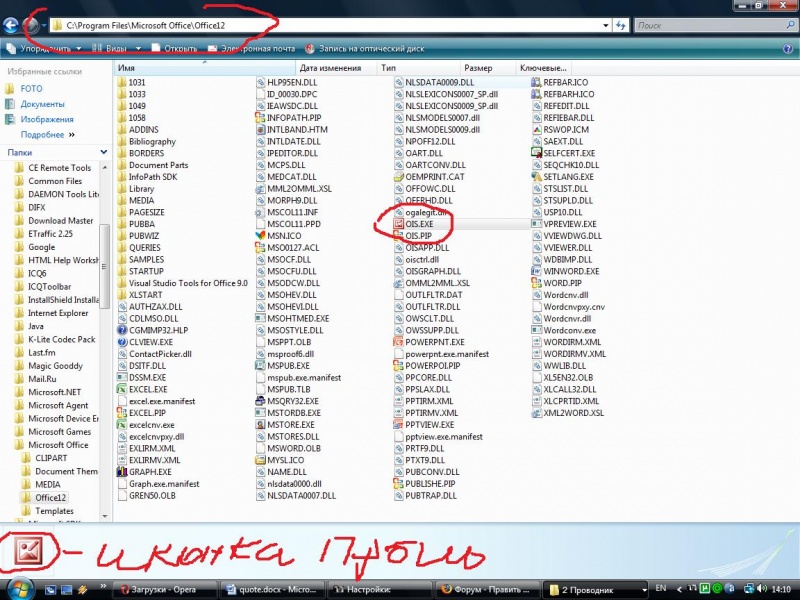Viewport: 800px width, 600px height.
Task: Select the MSPUB.EXE file icon
Action: [259, 366]
